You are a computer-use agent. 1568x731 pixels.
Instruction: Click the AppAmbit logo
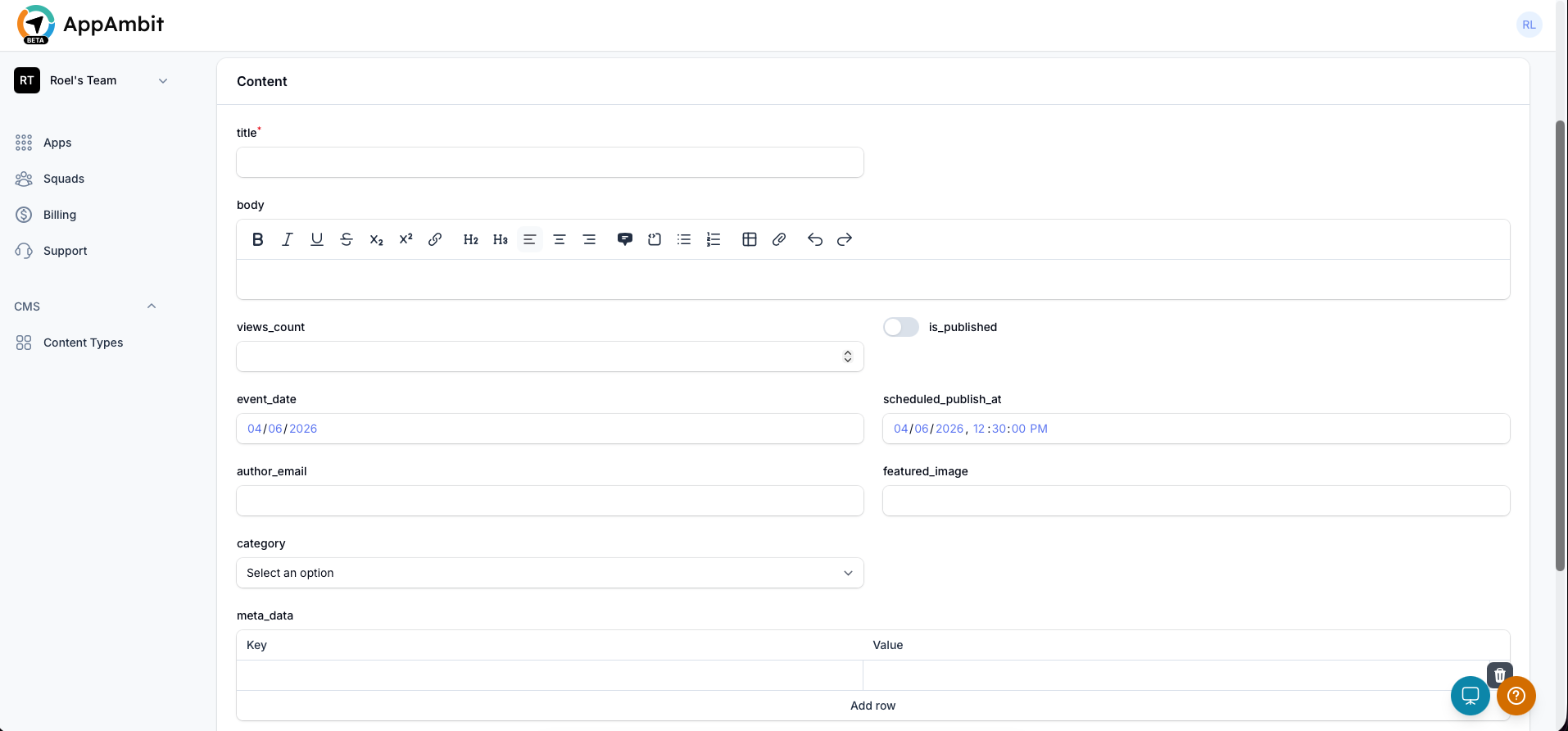click(x=90, y=25)
